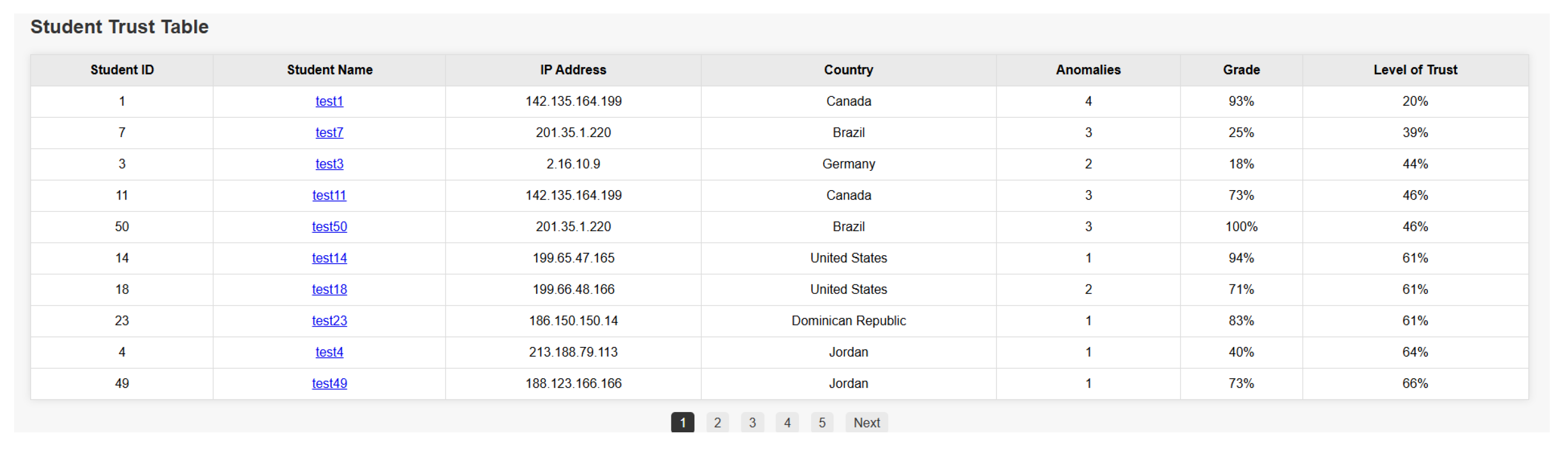Click the Level of Trust column header

1415,70
